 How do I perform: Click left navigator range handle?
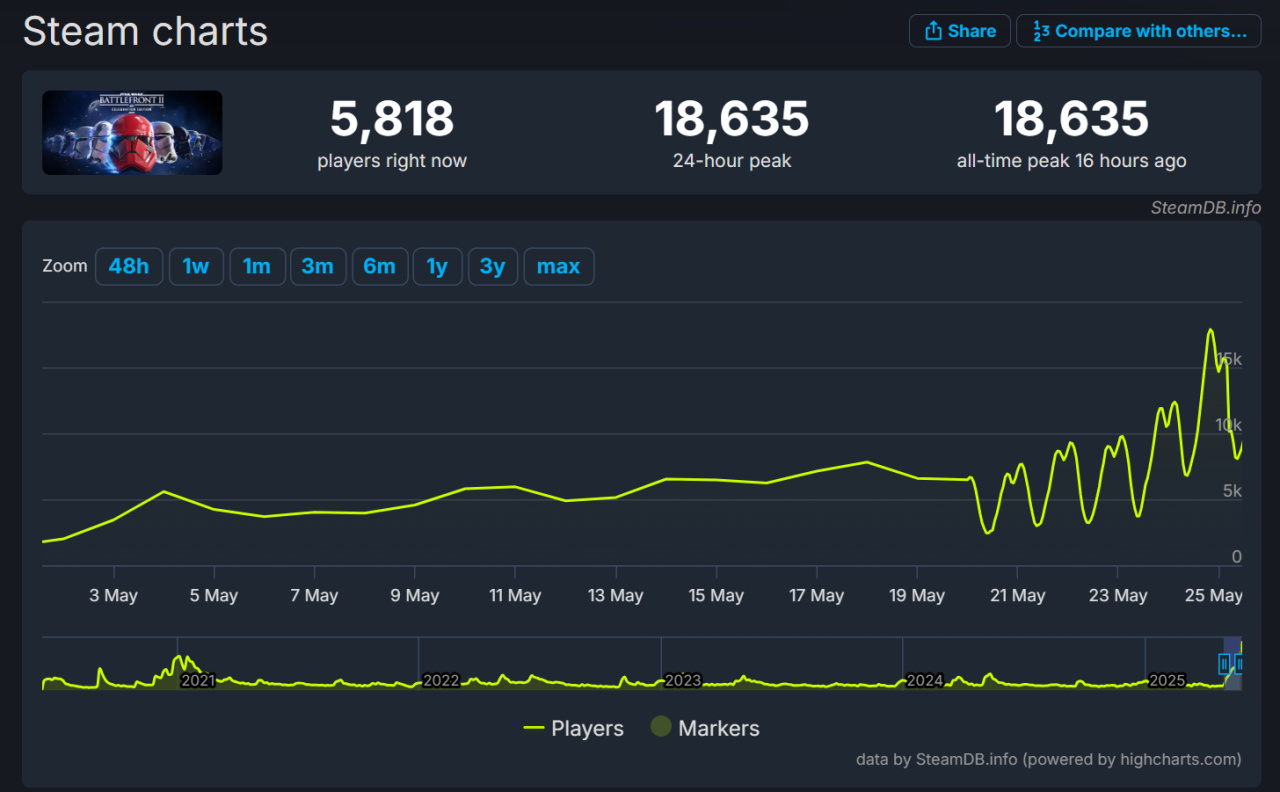click(1224, 663)
